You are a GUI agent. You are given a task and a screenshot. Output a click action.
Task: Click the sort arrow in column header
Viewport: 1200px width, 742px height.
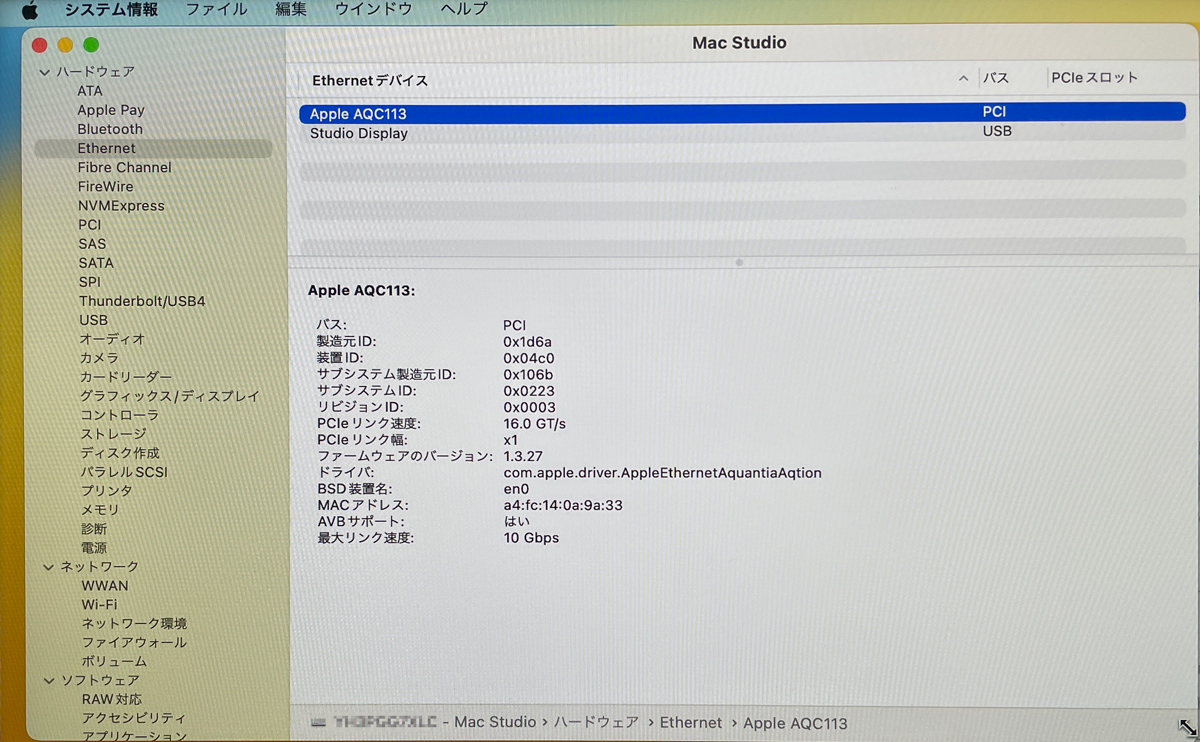963,78
